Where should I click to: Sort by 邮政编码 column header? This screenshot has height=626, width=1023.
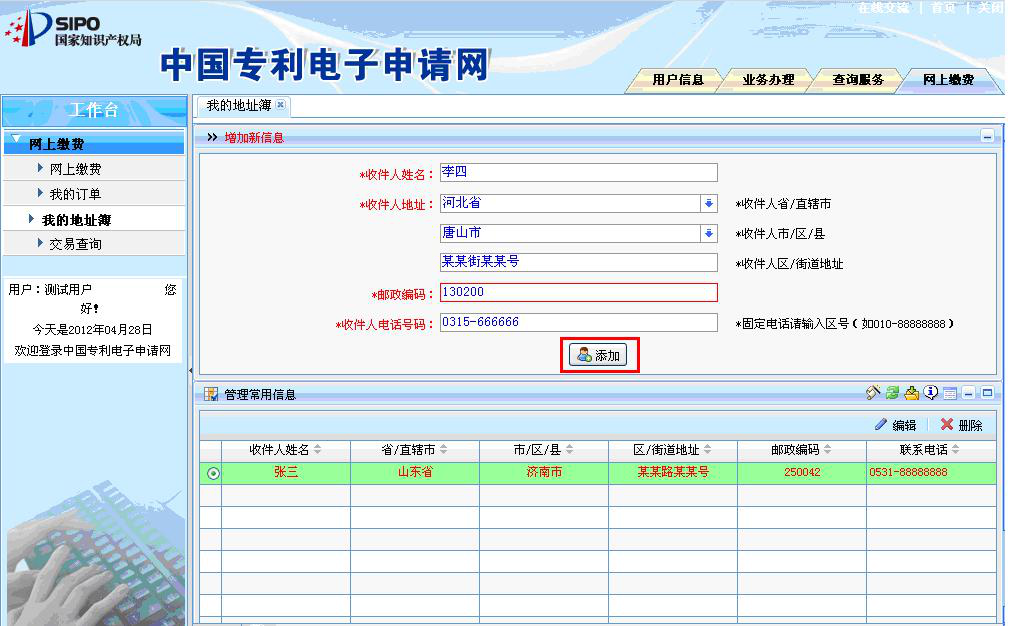tap(801, 450)
